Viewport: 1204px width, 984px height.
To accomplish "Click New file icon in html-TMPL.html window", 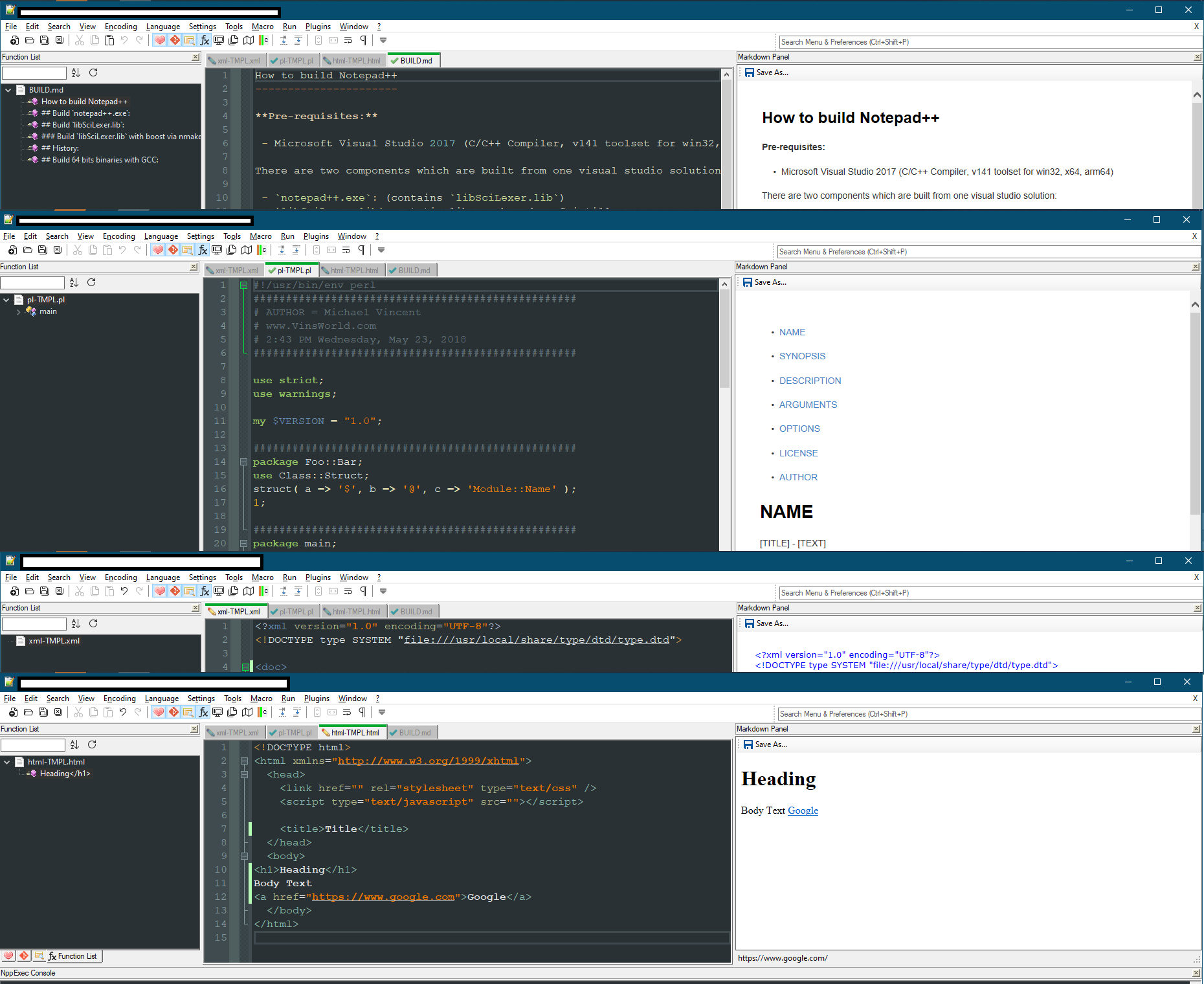I will 13,712.
